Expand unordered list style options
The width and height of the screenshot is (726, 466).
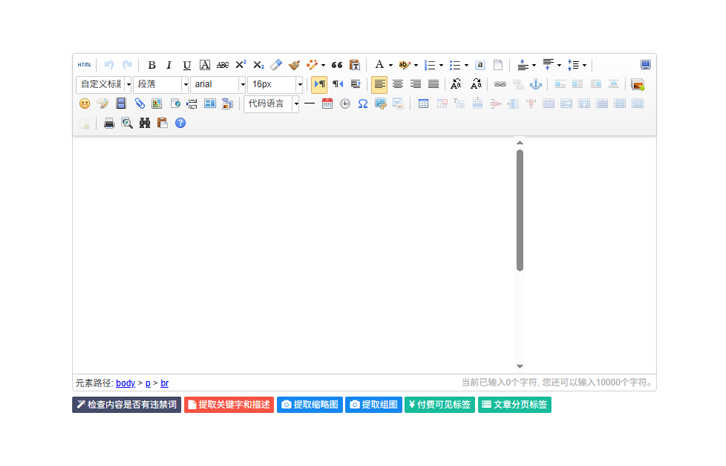pyautogui.click(x=466, y=65)
